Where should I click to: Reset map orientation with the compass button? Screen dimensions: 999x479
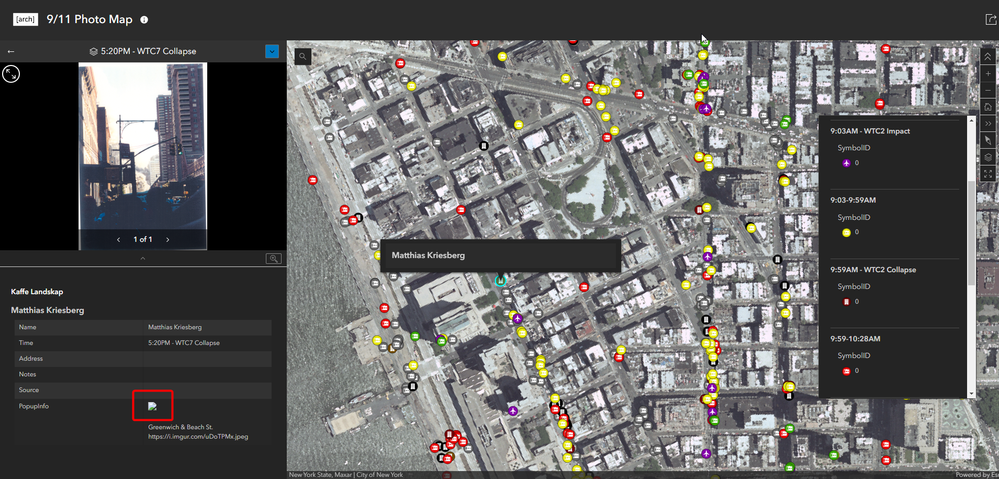click(x=988, y=140)
